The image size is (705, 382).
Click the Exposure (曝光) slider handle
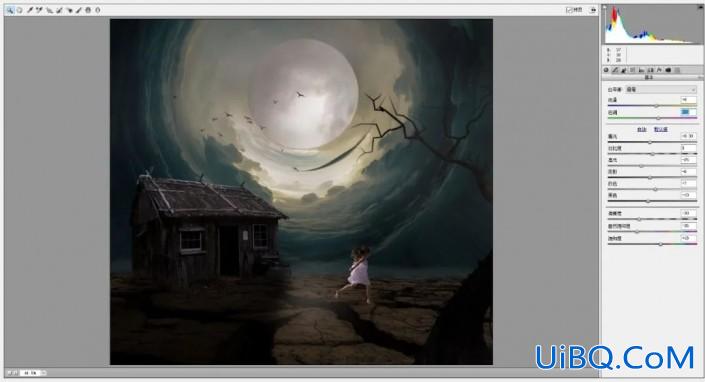click(x=650, y=142)
